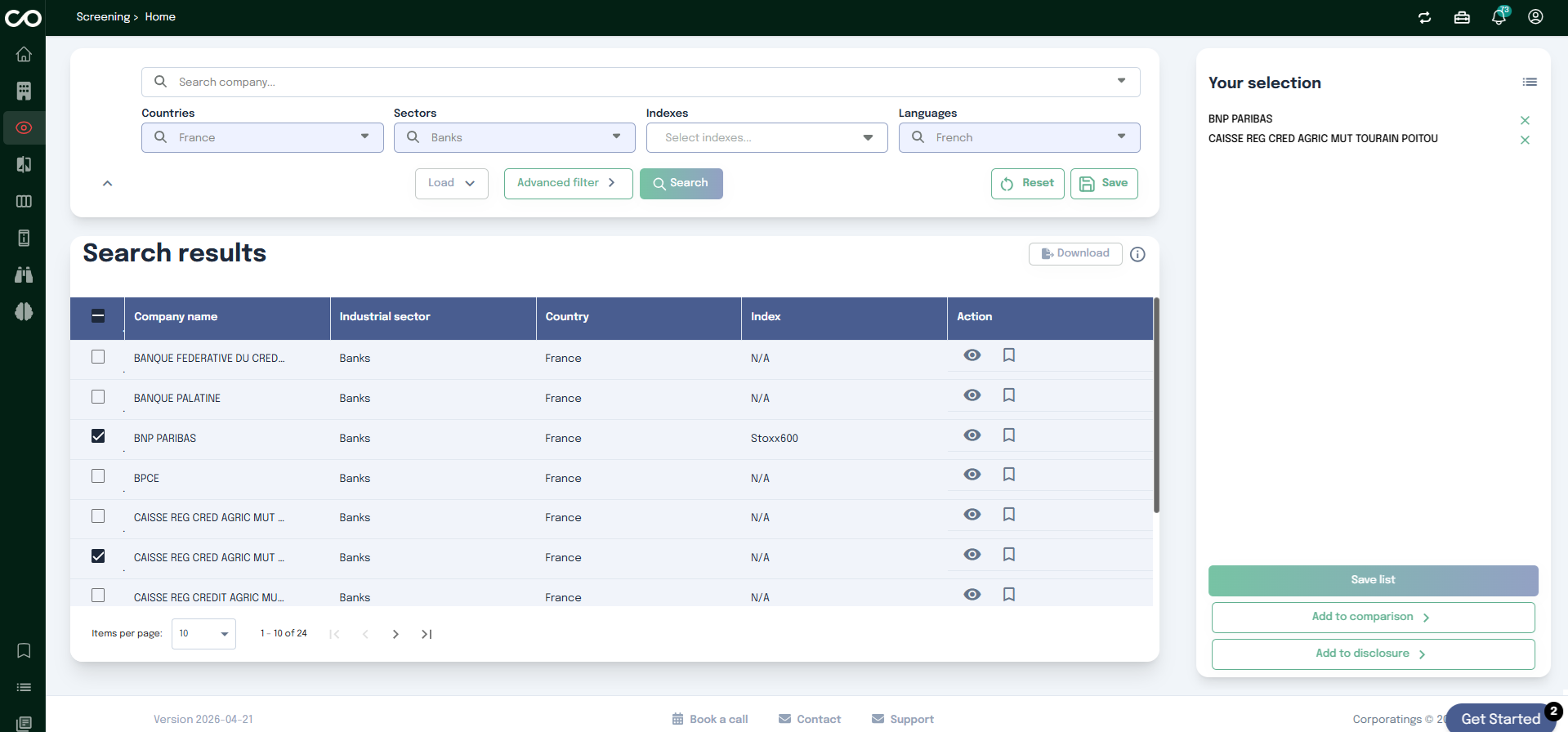View BANQUE FEDERATIVE DU CRED with eye icon
The height and width of the screenshot is (732, 1568).
pyautogui.click(x=972, y=355)
